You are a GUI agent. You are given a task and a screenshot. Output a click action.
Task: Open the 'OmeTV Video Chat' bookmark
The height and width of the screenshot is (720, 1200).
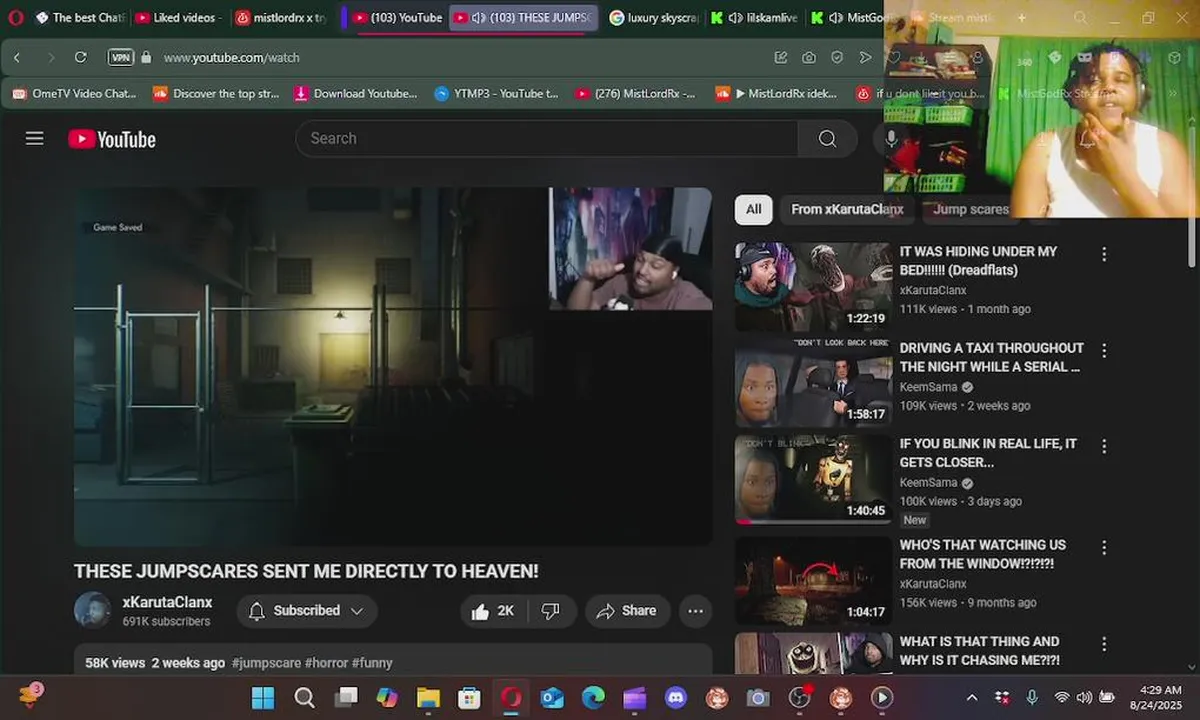74,93
